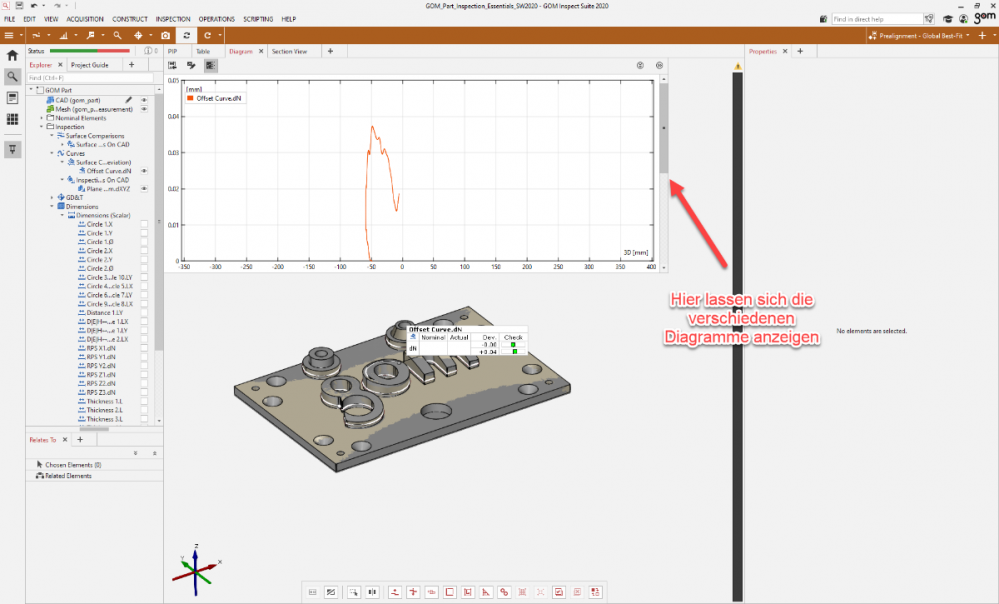Click the mirror symmetry icon in the bottom toolbar

tap(373, 592)
